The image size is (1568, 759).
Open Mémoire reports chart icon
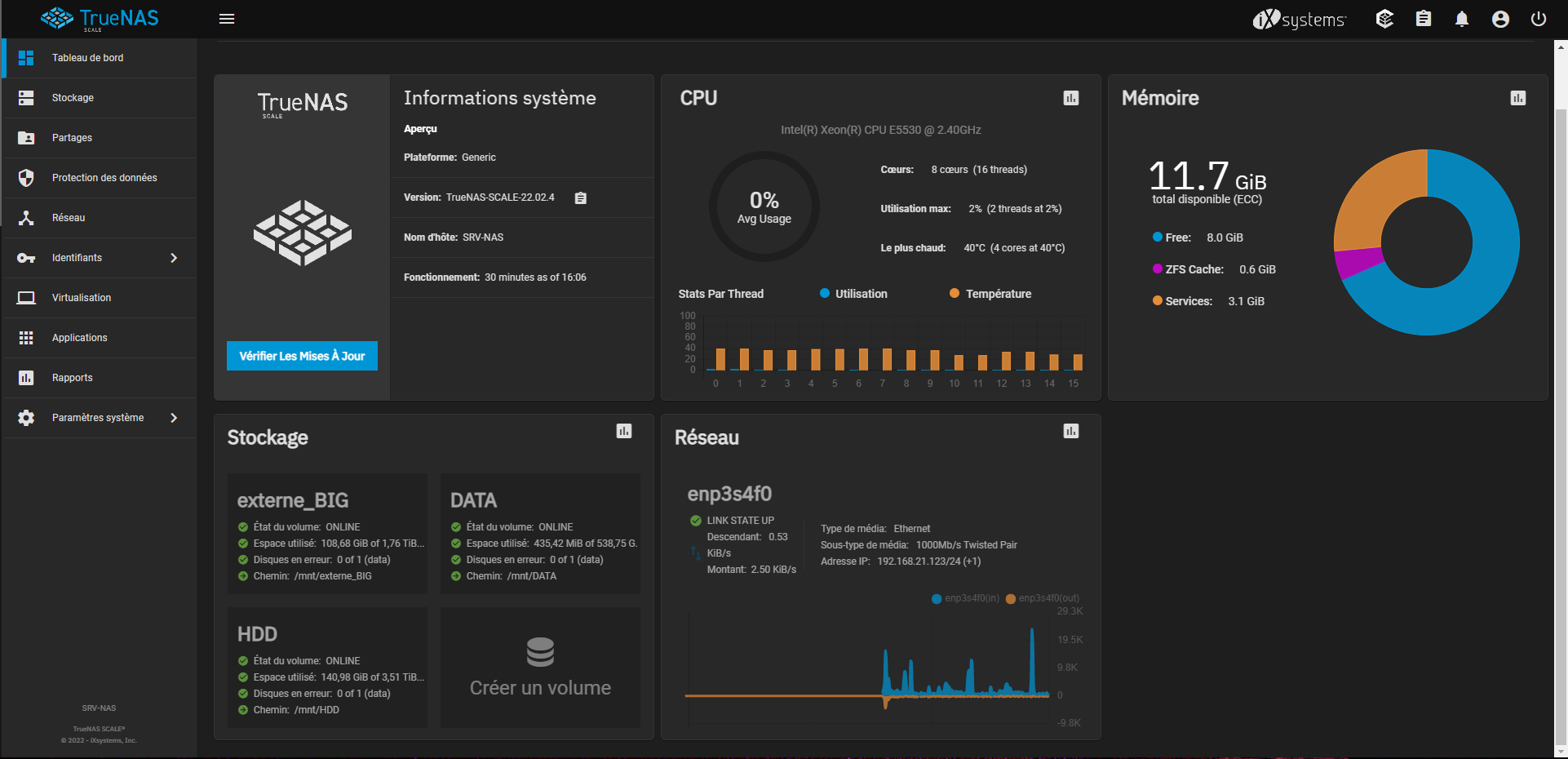click(x=1518, y=98)
